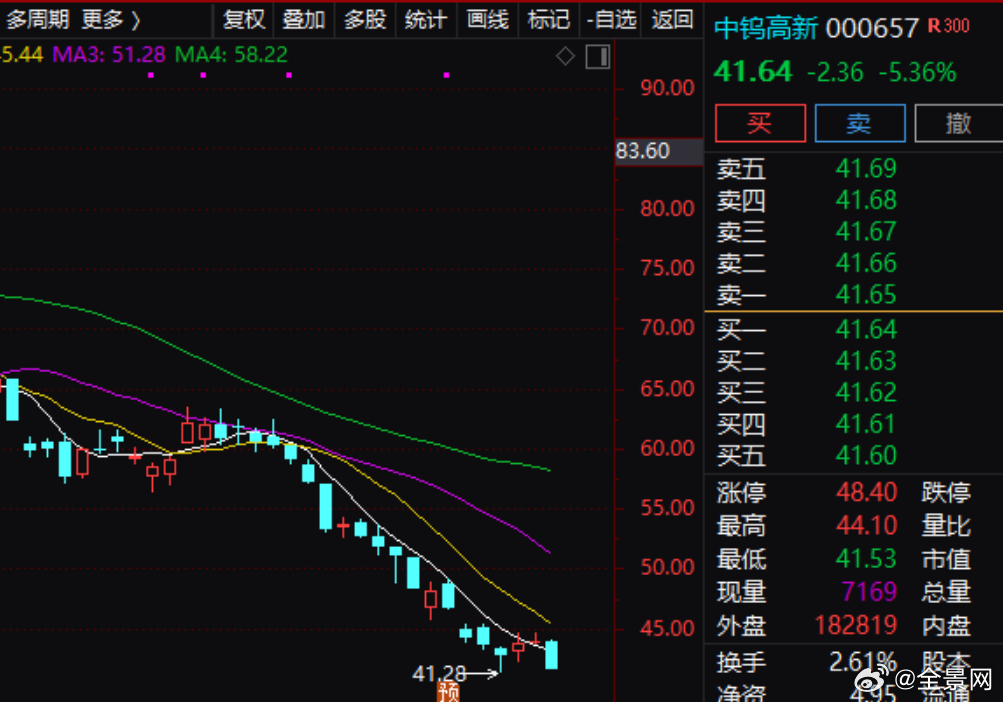Click the buy-three price 41.62
The width and height of the screenshot is (1003, 702).
pos(866,392)
